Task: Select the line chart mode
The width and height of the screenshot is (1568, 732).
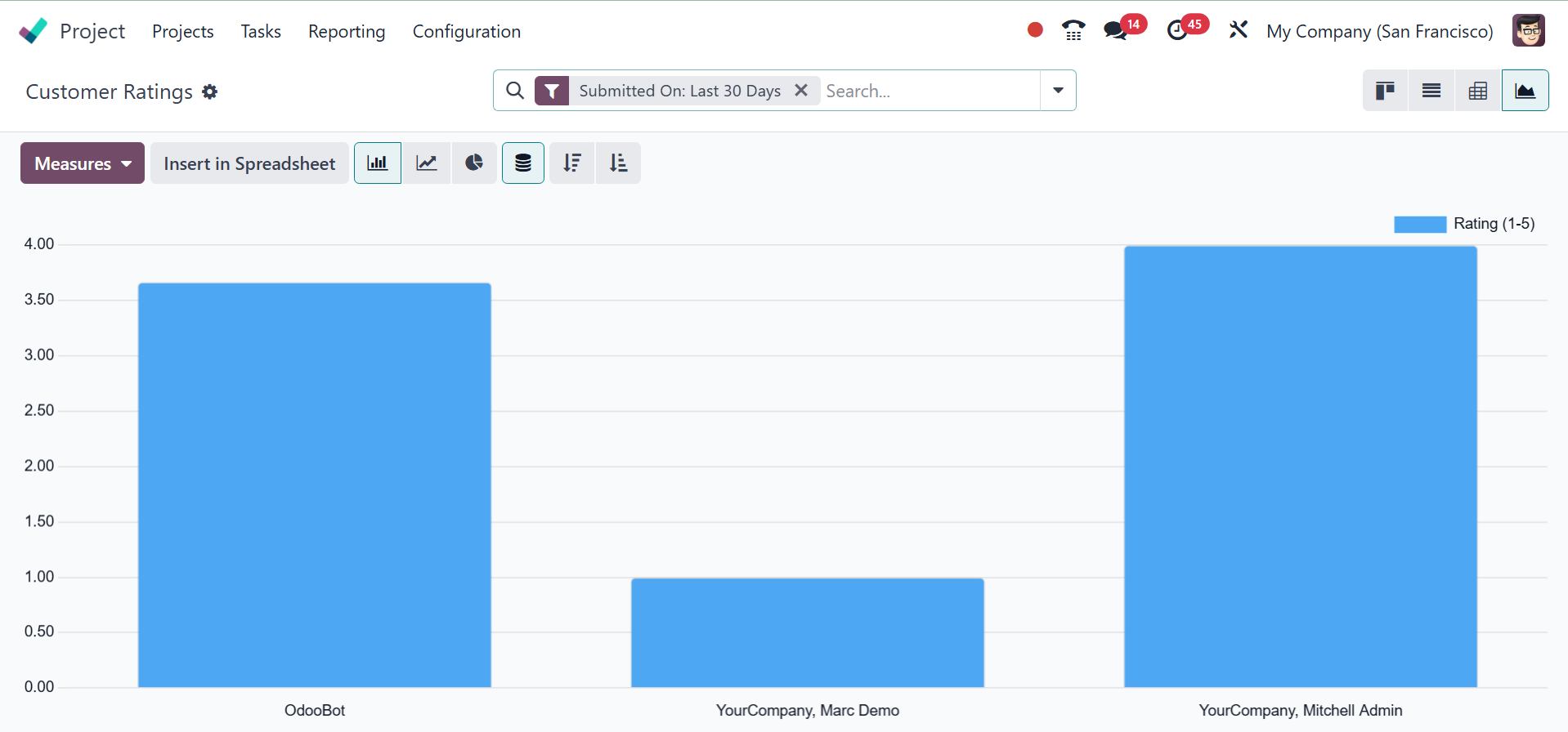Action: [427, 163]
